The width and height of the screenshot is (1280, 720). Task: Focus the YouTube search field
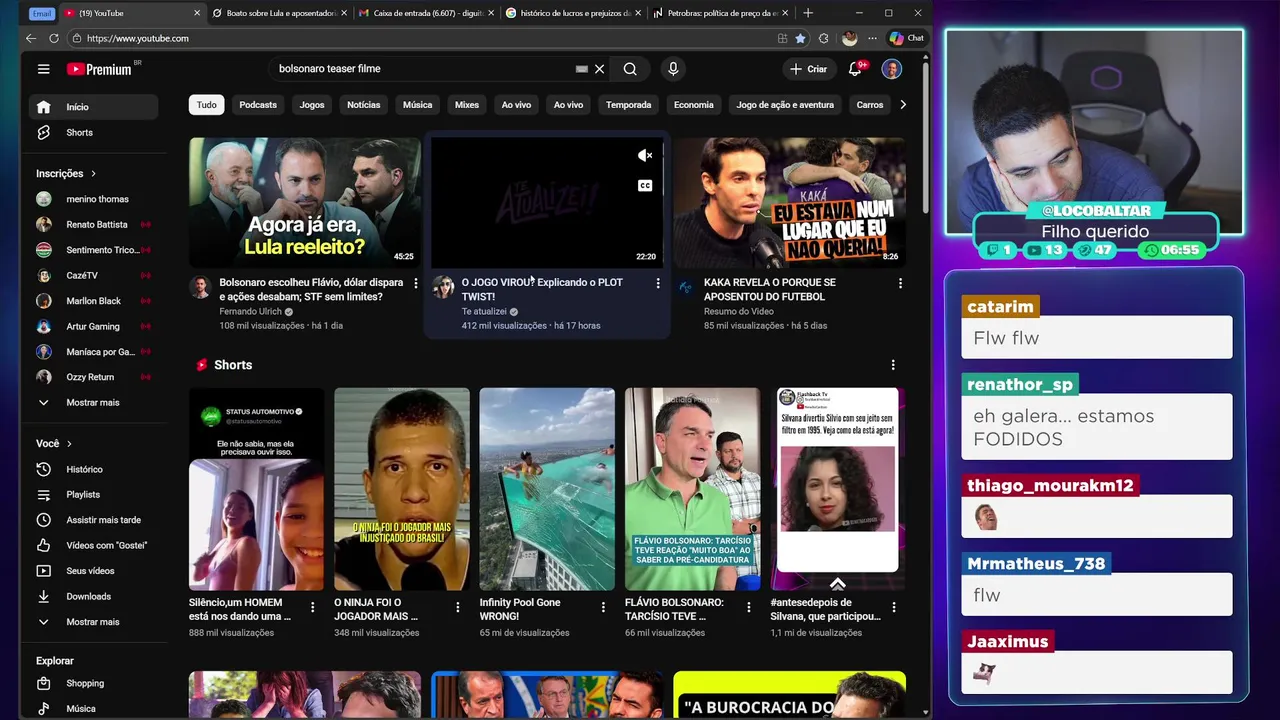420,69
